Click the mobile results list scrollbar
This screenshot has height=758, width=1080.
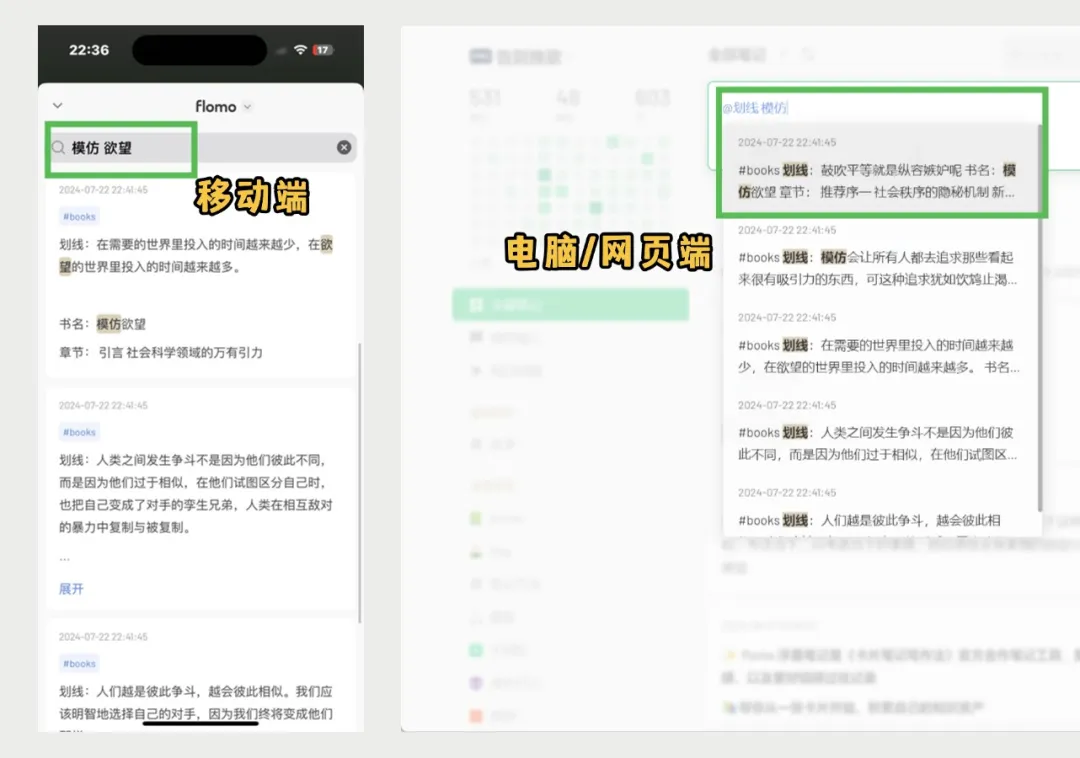(x=360, y=482)
